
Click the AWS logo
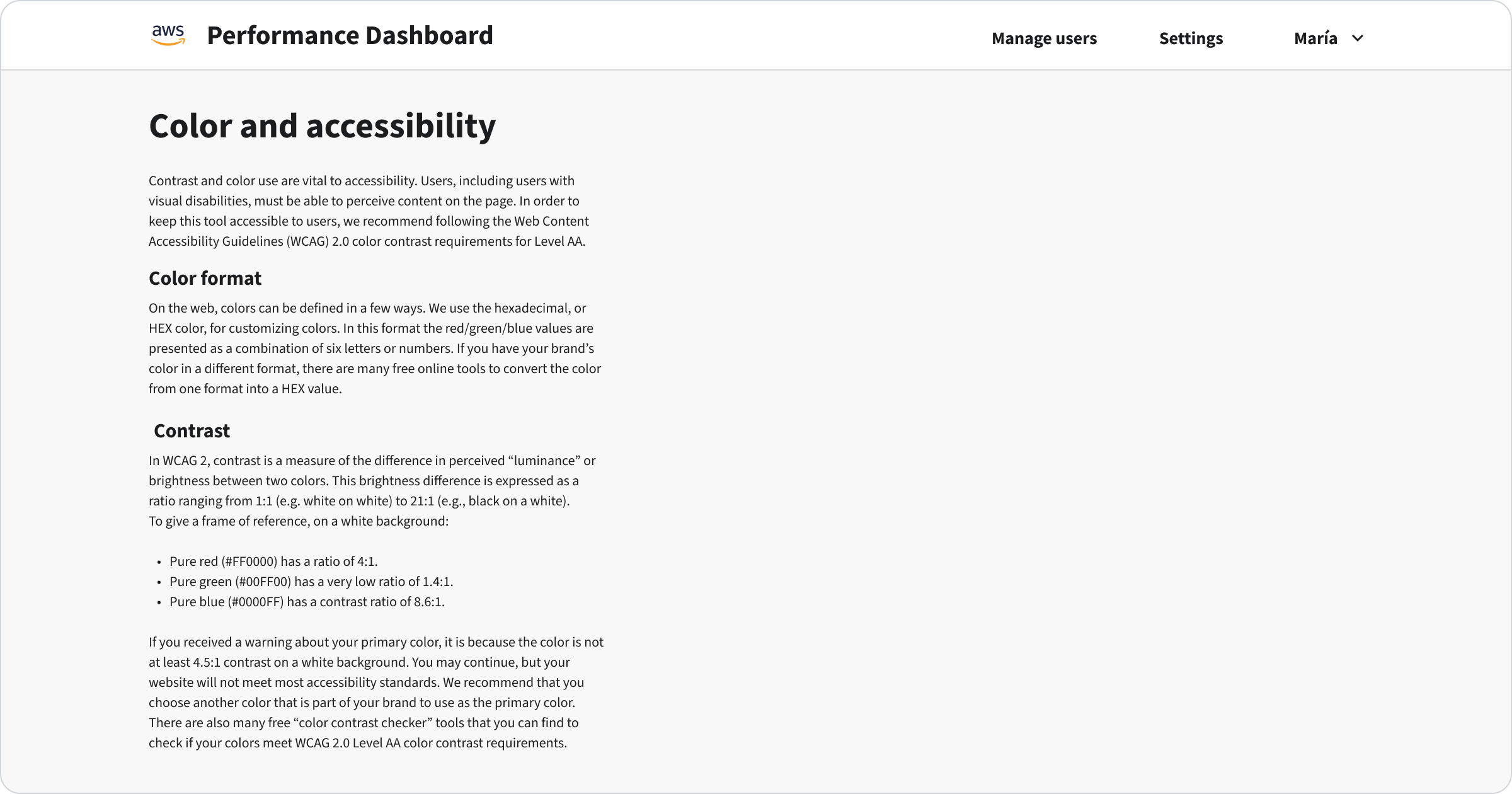169,35
